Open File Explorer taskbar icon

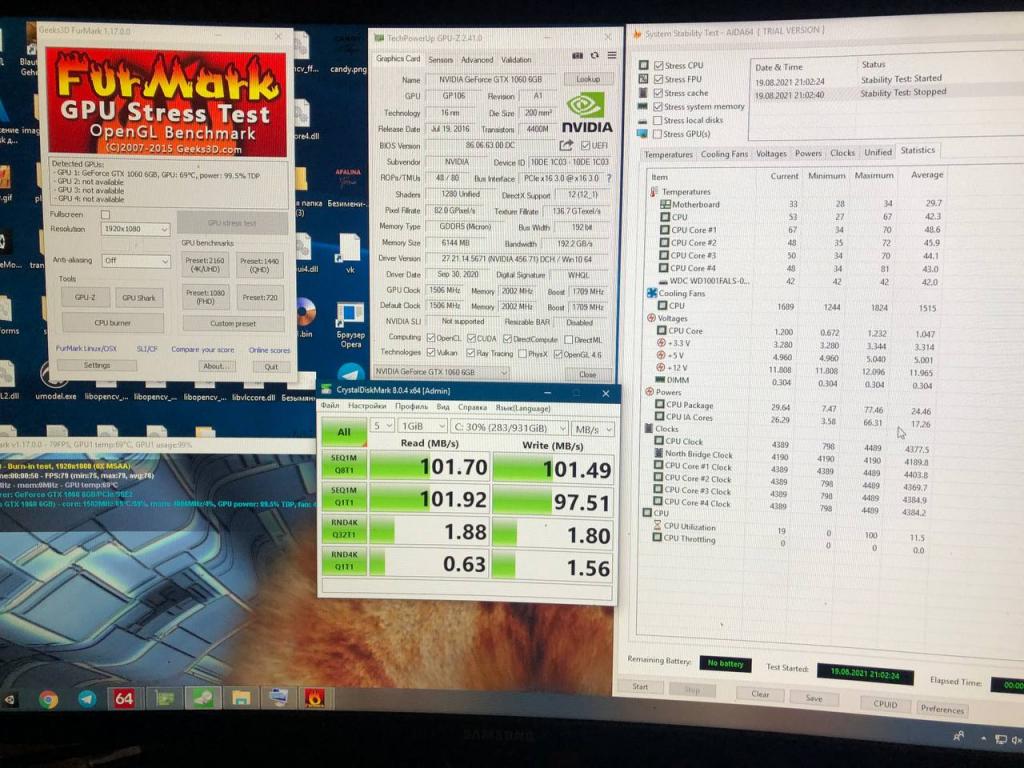point(241,699)
